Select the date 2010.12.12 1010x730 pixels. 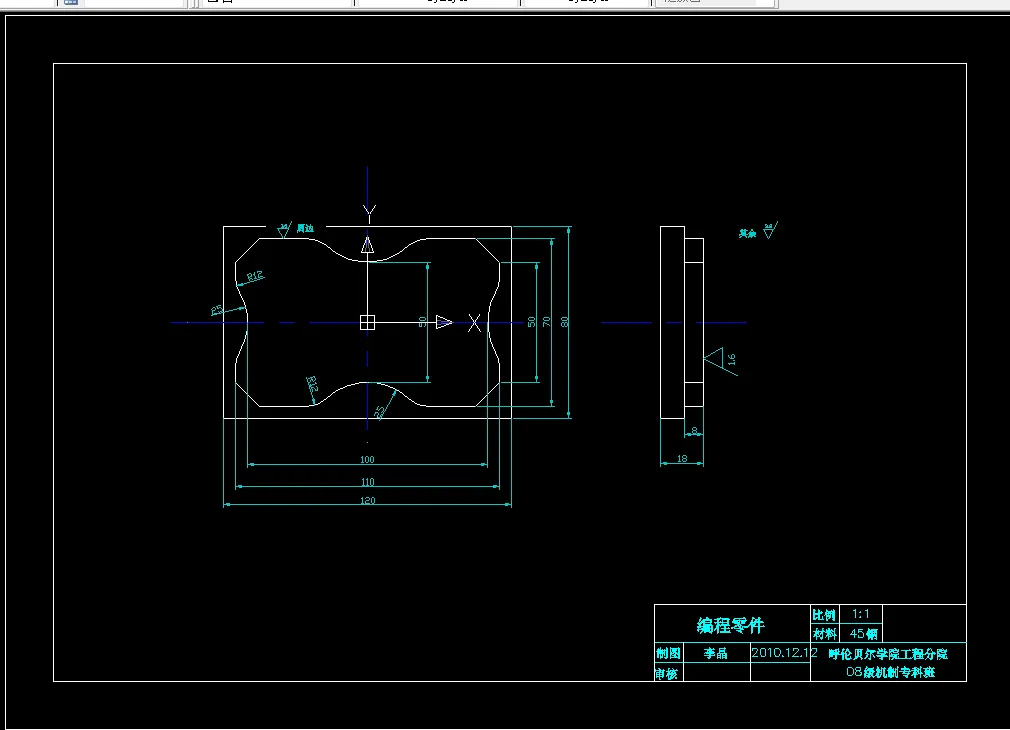click(784, 653)
